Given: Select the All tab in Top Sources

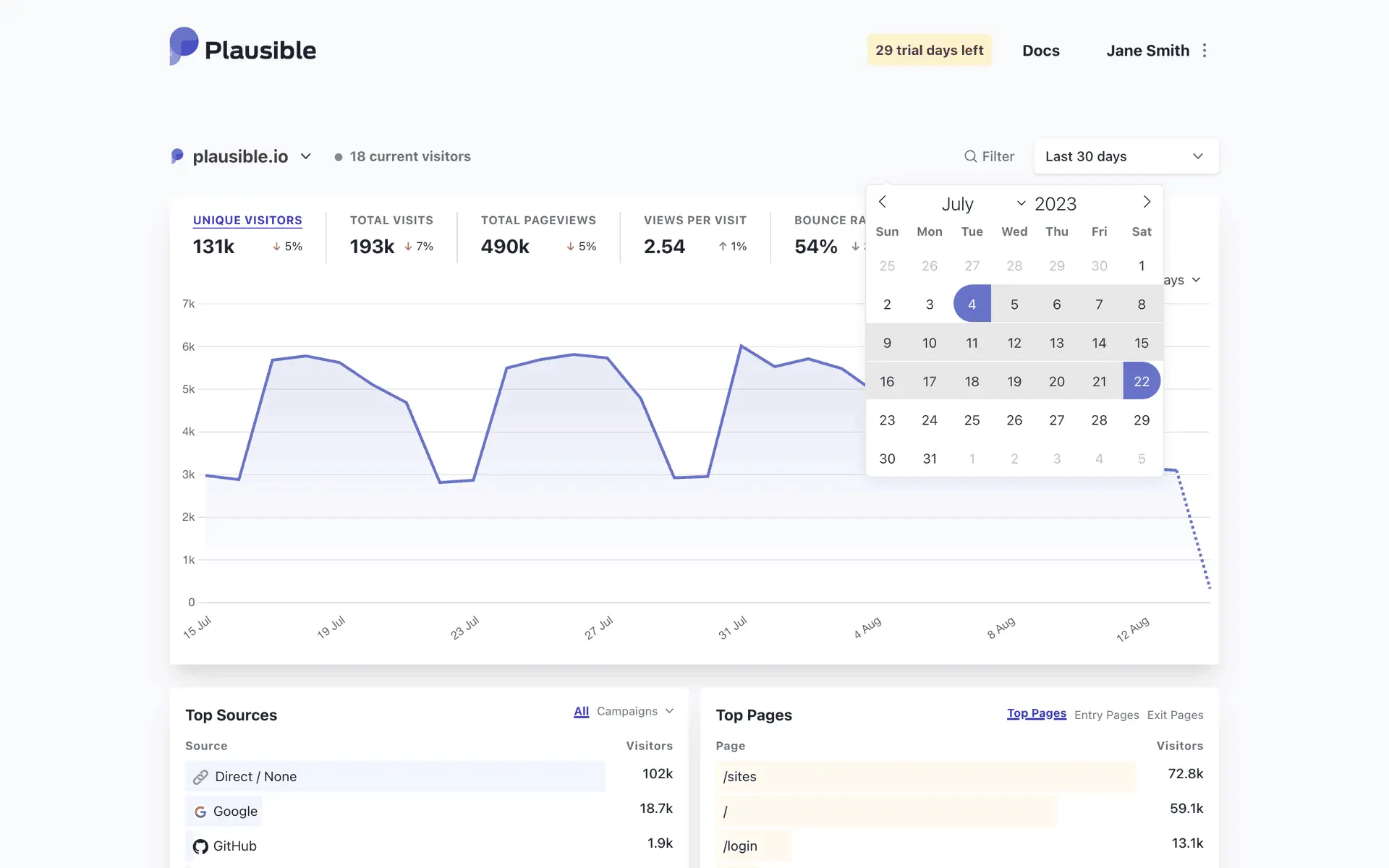Looking at the screenshot, I should coord(581,711).
